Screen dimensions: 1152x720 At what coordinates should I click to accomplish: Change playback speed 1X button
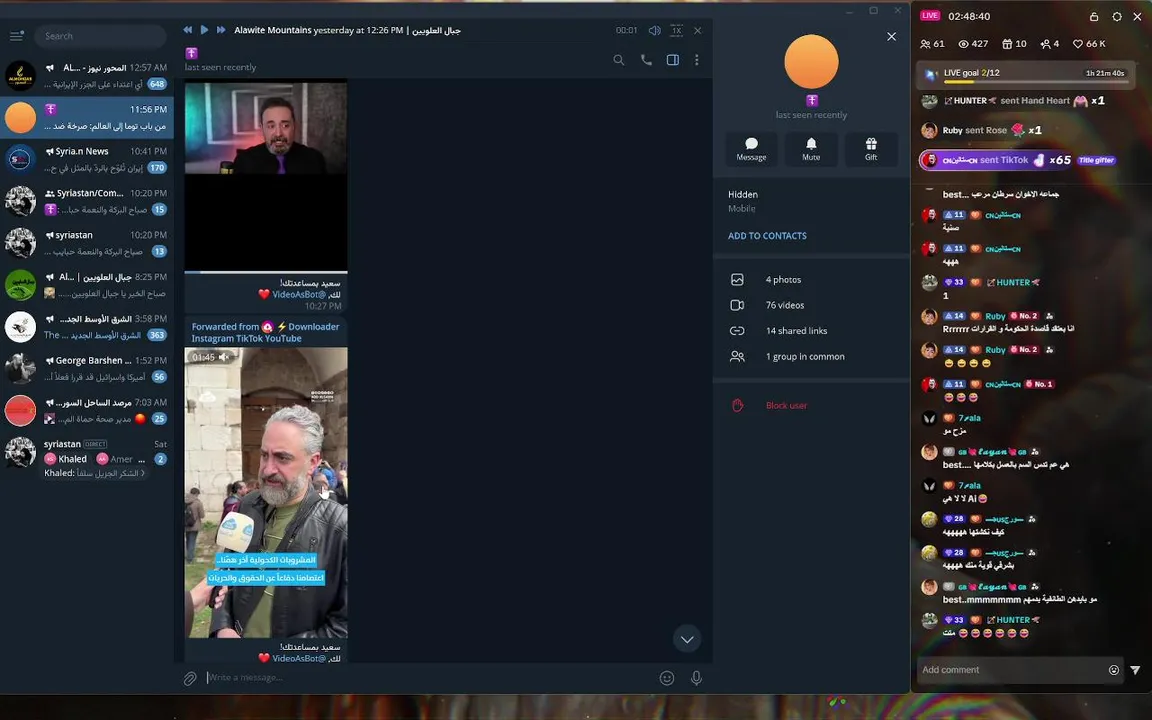677,30
